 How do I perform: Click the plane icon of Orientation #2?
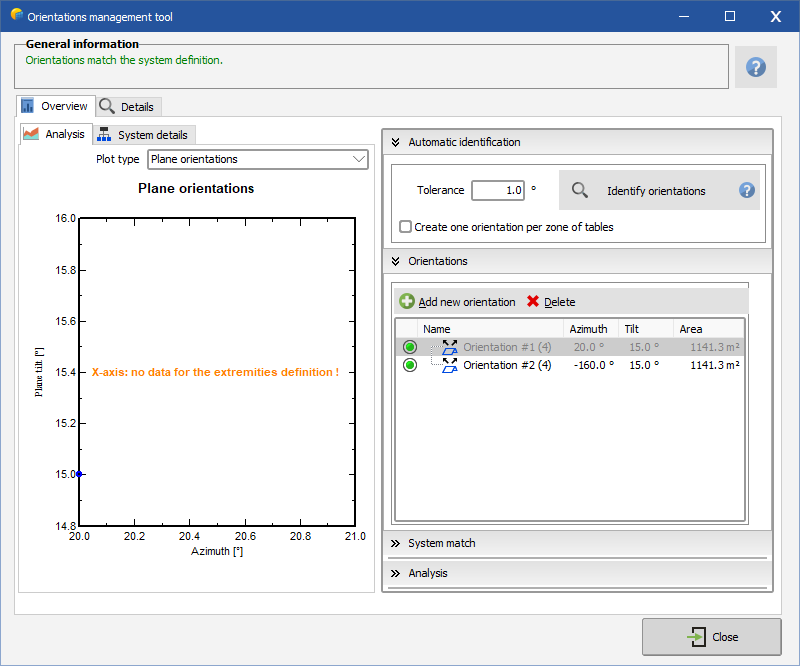(449, 365)
